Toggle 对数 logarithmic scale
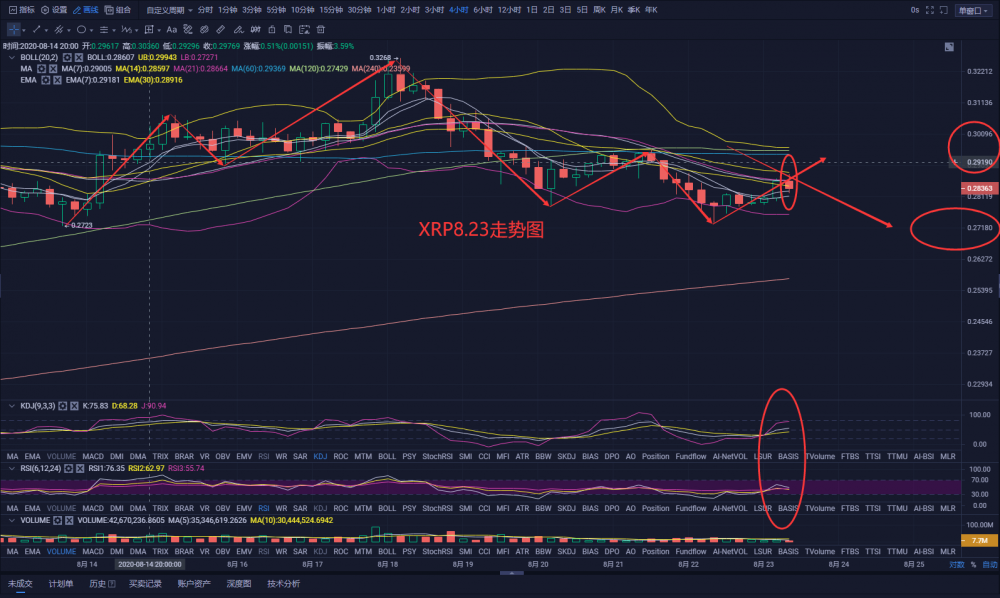The image size is (1000, 598). click(957, 565)
